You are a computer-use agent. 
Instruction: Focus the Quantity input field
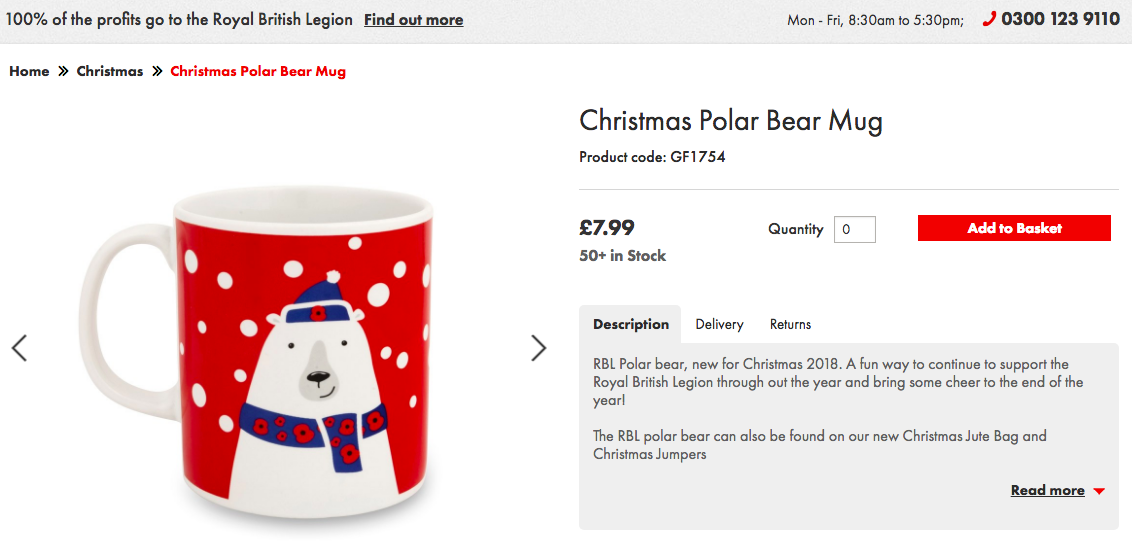click(855, 229)
